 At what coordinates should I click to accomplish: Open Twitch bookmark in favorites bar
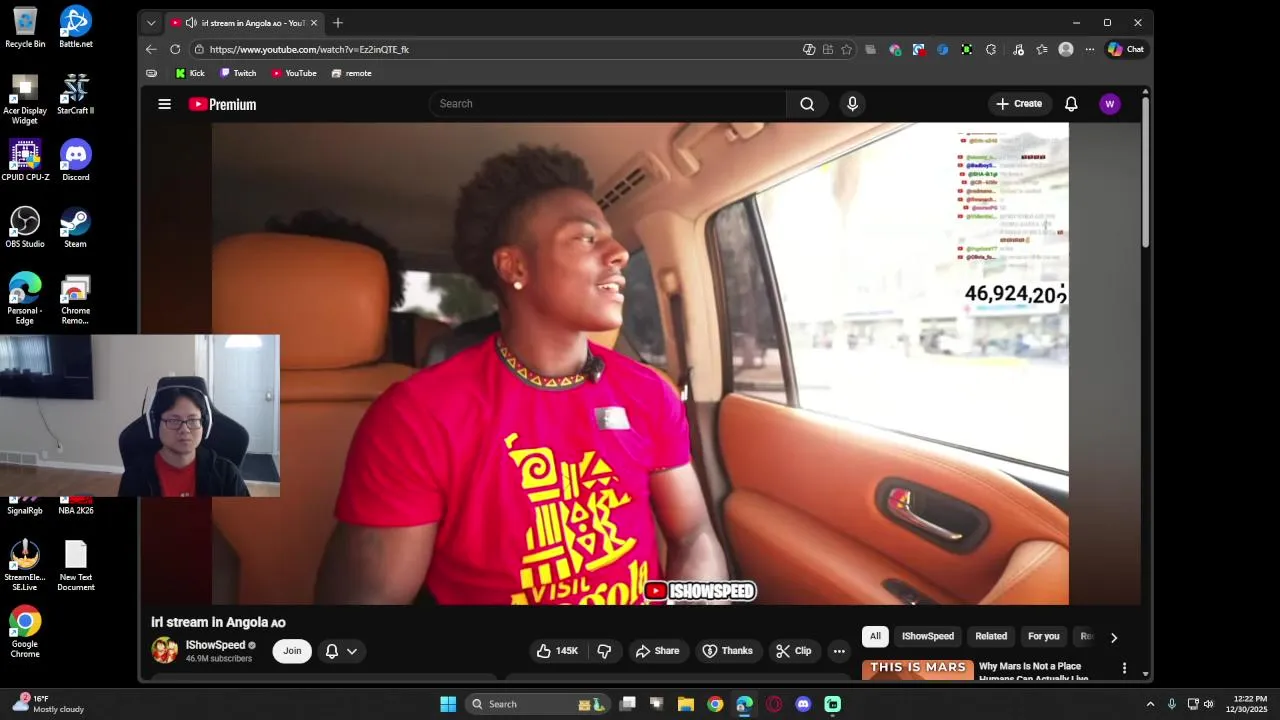point(238,73)
